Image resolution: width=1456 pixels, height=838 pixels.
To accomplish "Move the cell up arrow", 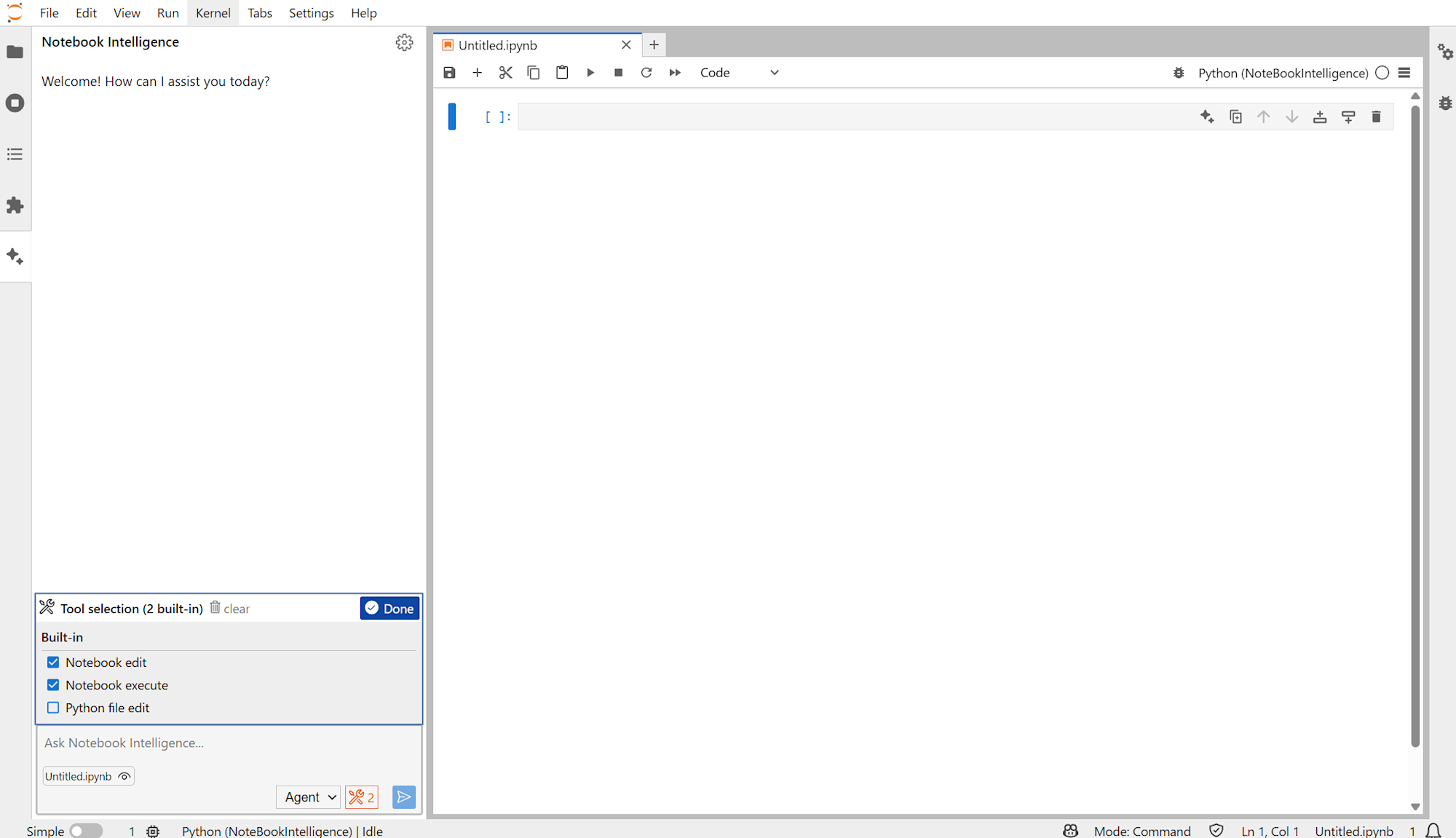I will click(x=1264, y=116).
